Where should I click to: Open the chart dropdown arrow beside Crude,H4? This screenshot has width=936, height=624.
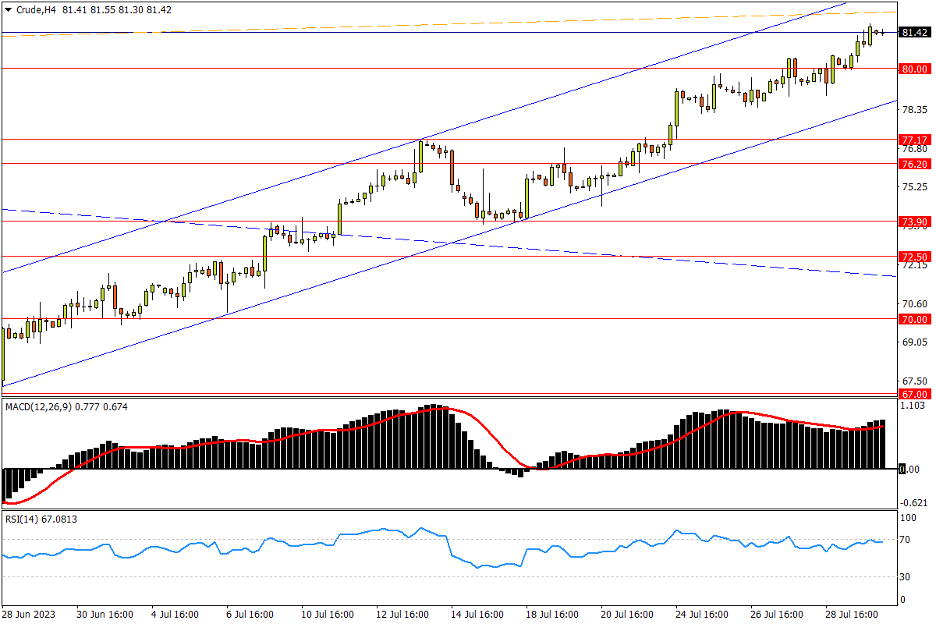click(x=8, y=10)
